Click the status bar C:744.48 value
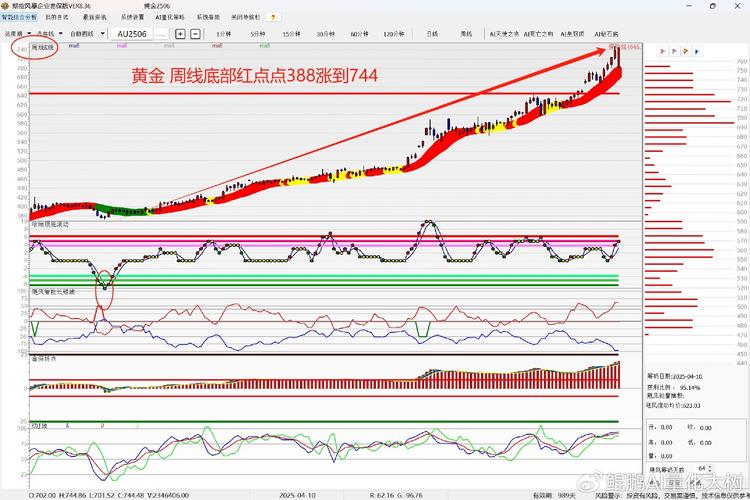Viewport: 750px width, 500px height. [x=131, y=495]
